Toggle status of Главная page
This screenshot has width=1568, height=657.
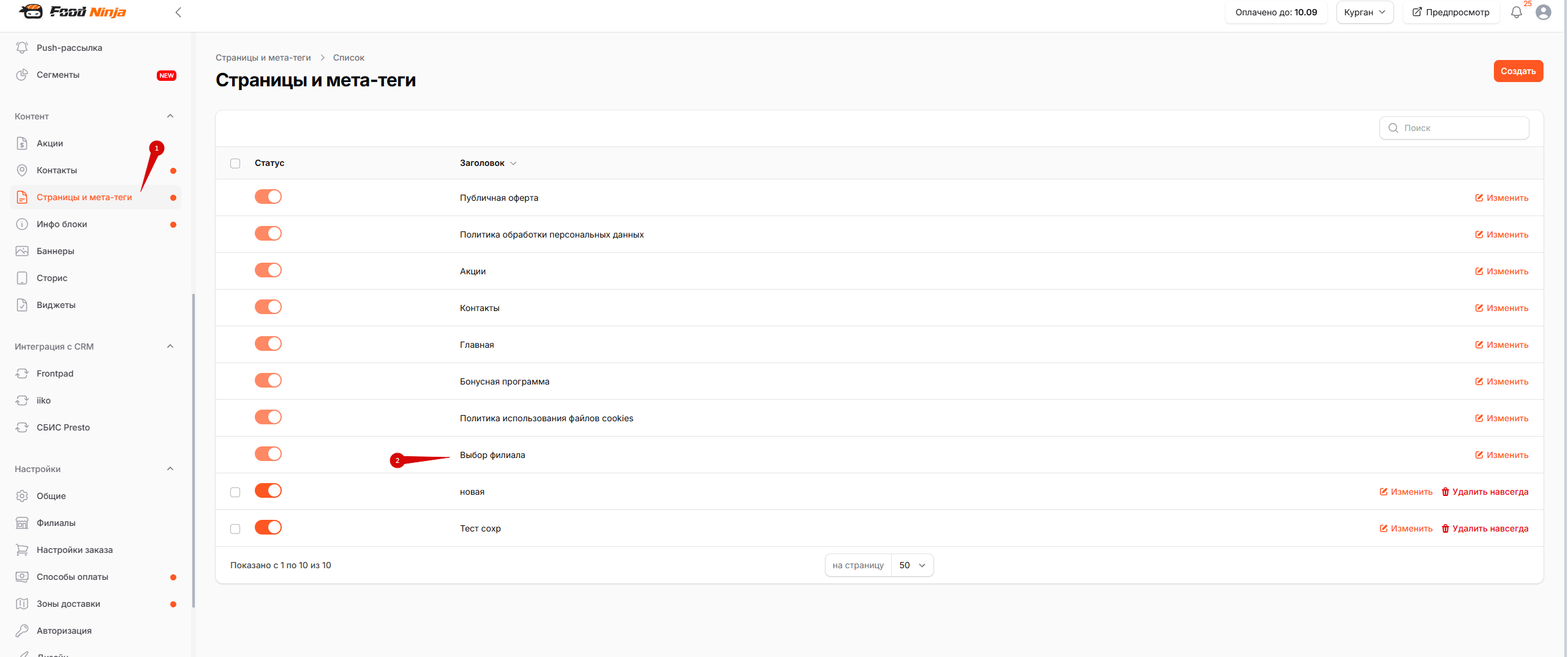click(x=268, y=344)
